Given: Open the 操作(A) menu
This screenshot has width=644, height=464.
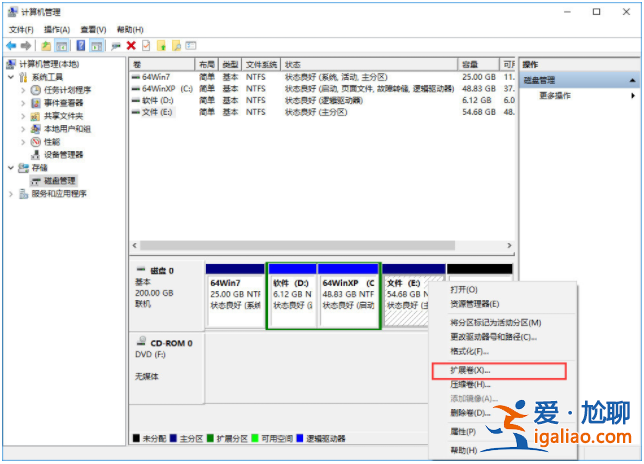Looking at the screenshot, I should (57, 30).
